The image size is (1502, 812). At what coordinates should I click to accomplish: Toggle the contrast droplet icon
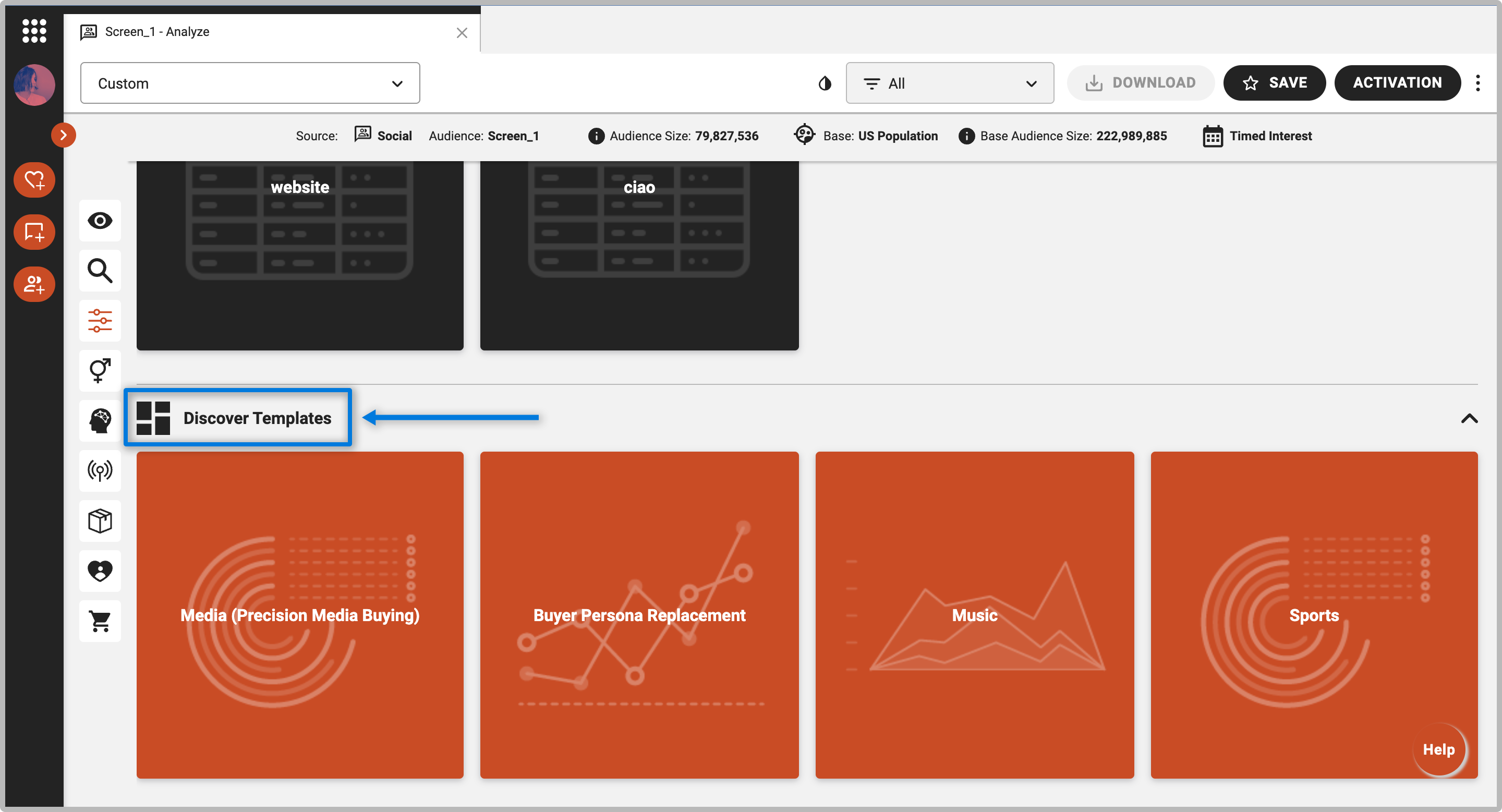pos(825,83)
